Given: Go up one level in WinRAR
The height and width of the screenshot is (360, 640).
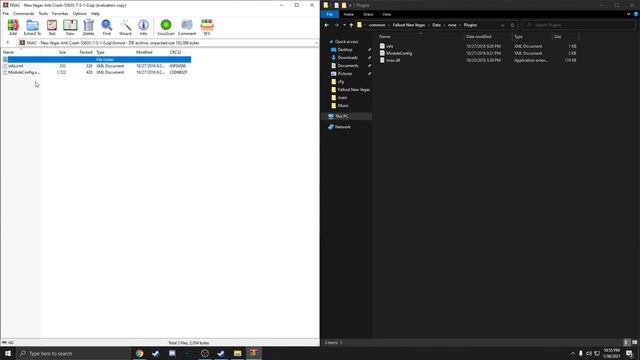Looking at the screenshot, I should 8,42.
